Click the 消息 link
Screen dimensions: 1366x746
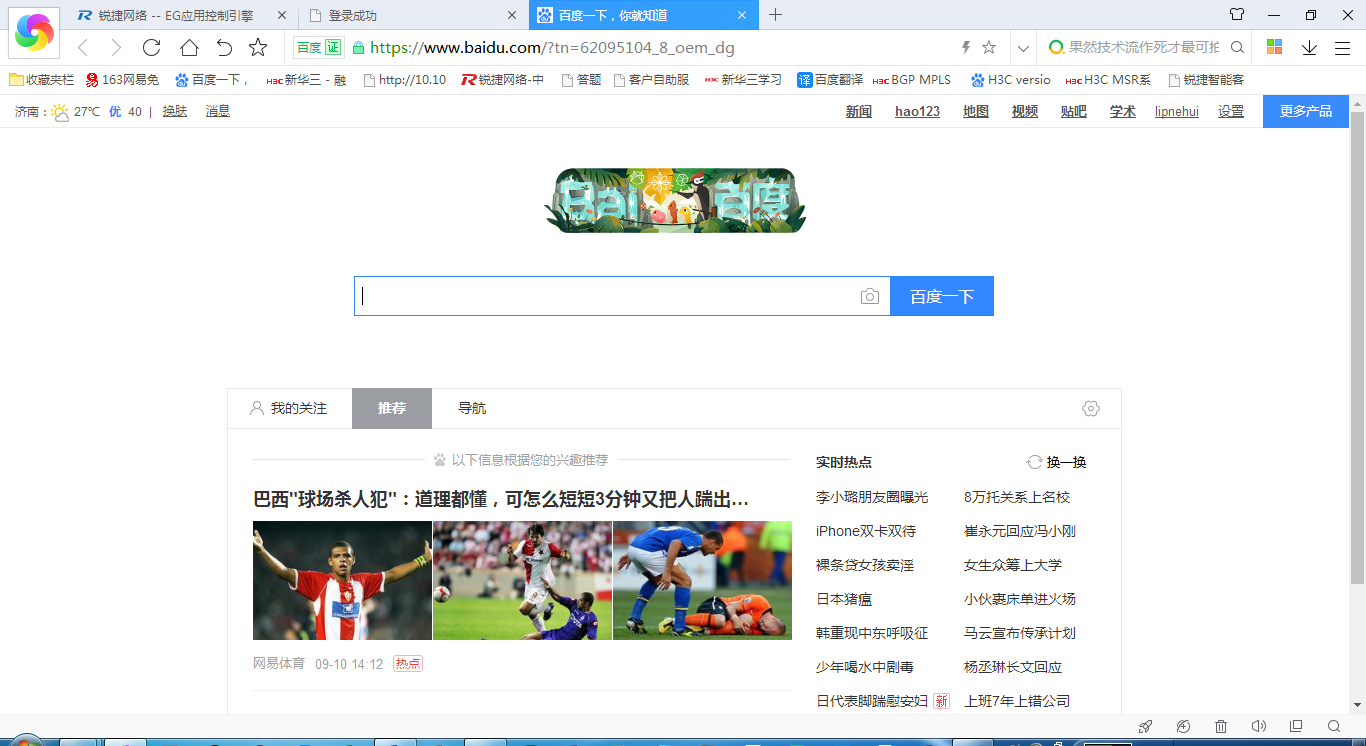[218, 111]
